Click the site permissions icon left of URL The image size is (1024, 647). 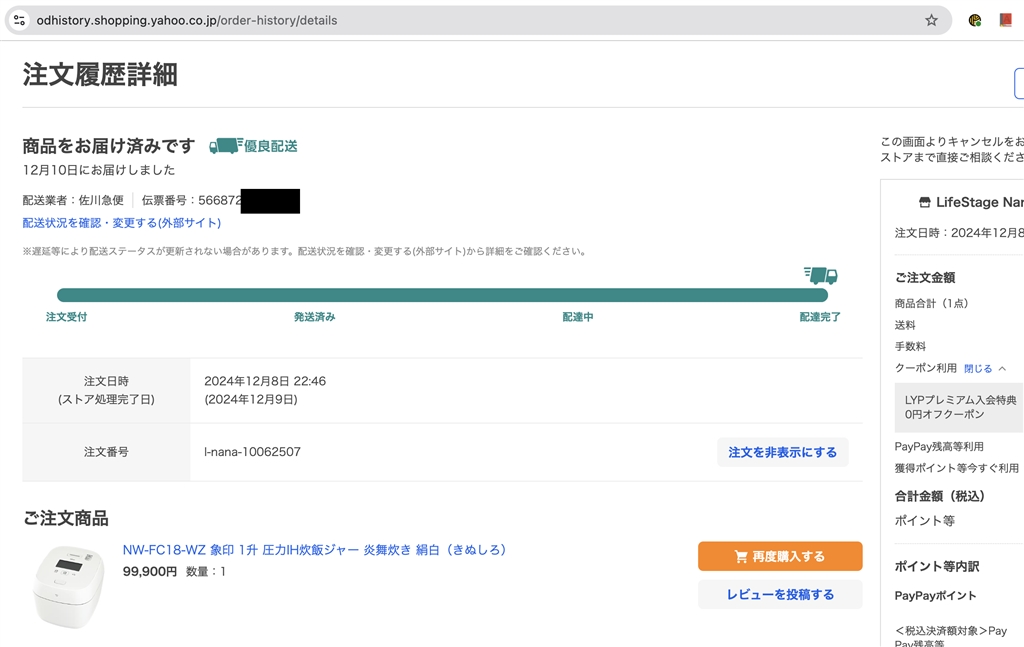click(x=18, y=19)
